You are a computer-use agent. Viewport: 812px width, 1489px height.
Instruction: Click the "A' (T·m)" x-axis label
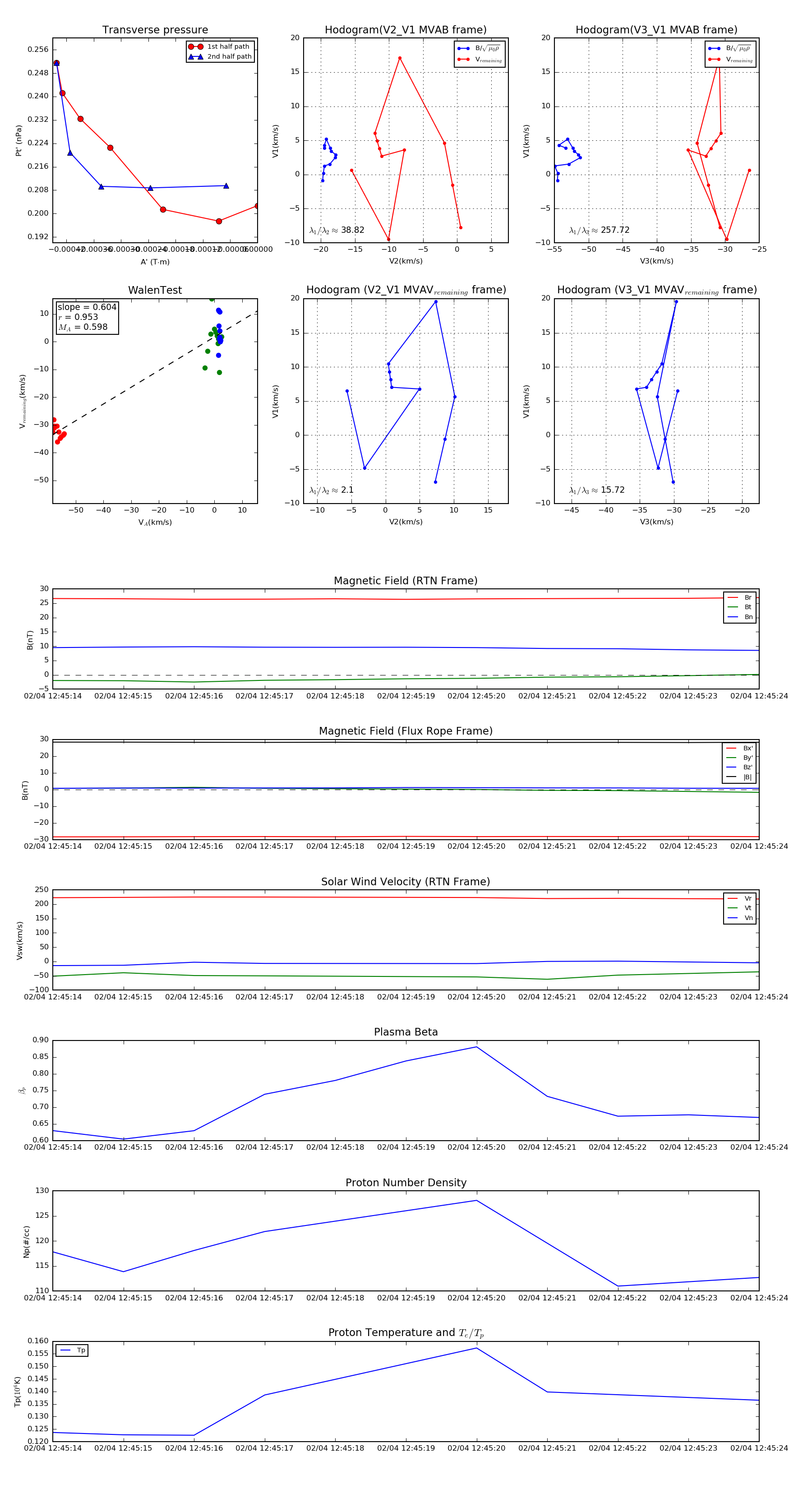pos(155,262)
